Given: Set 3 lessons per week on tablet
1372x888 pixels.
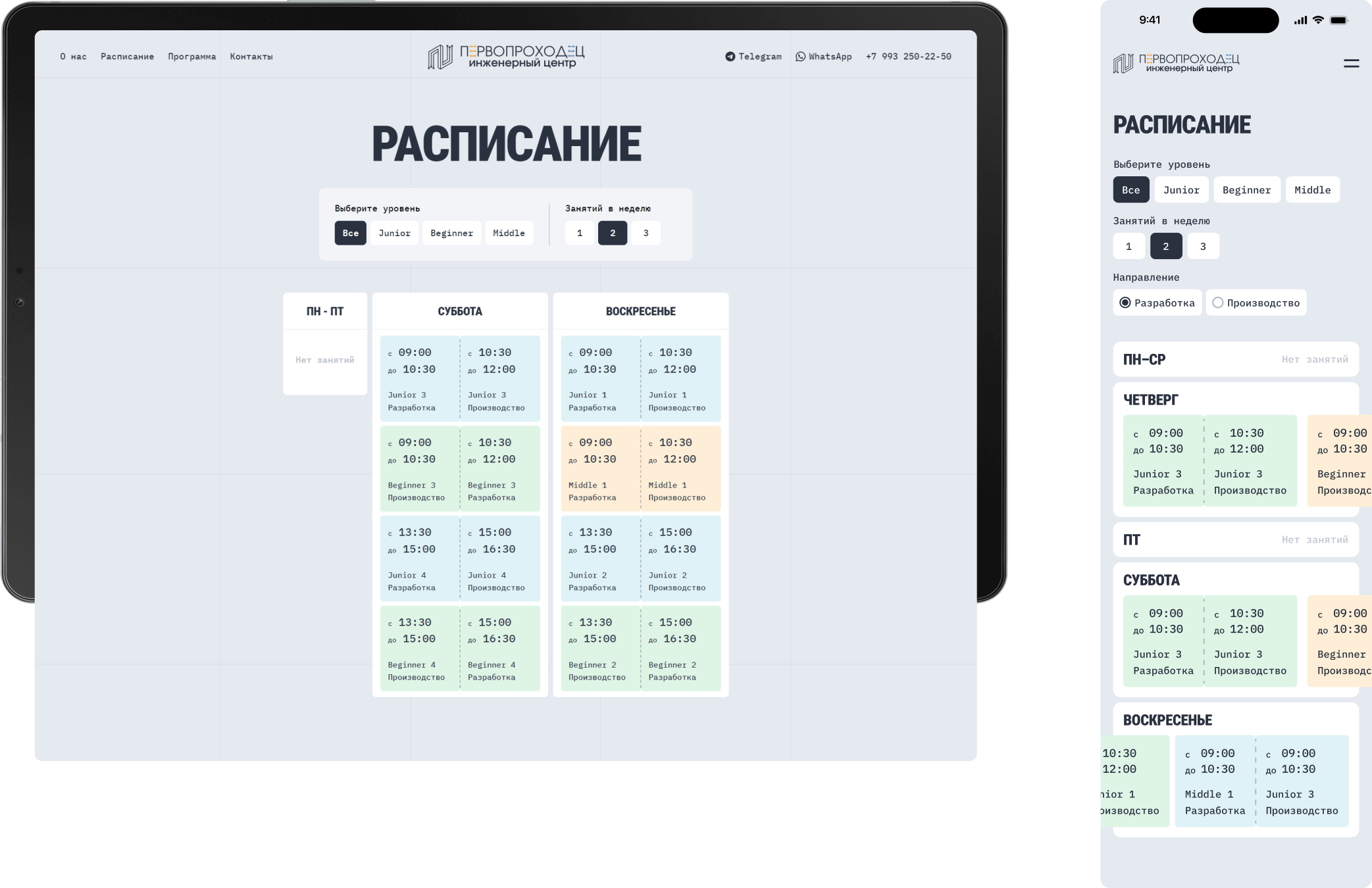Looking at the screenshot, I should pos(646,233).
